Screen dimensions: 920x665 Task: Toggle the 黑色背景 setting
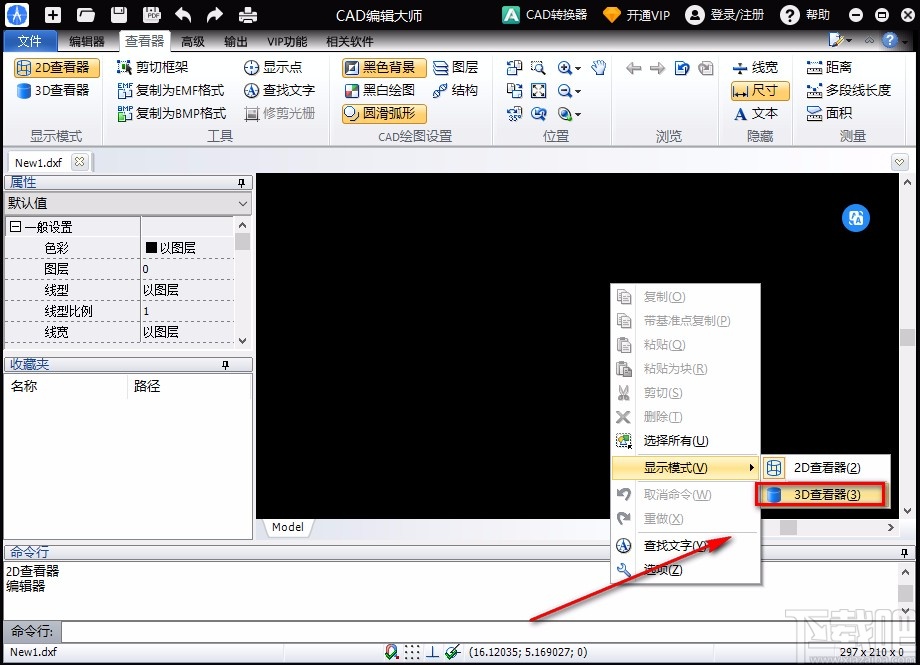(x=383, y=67)
